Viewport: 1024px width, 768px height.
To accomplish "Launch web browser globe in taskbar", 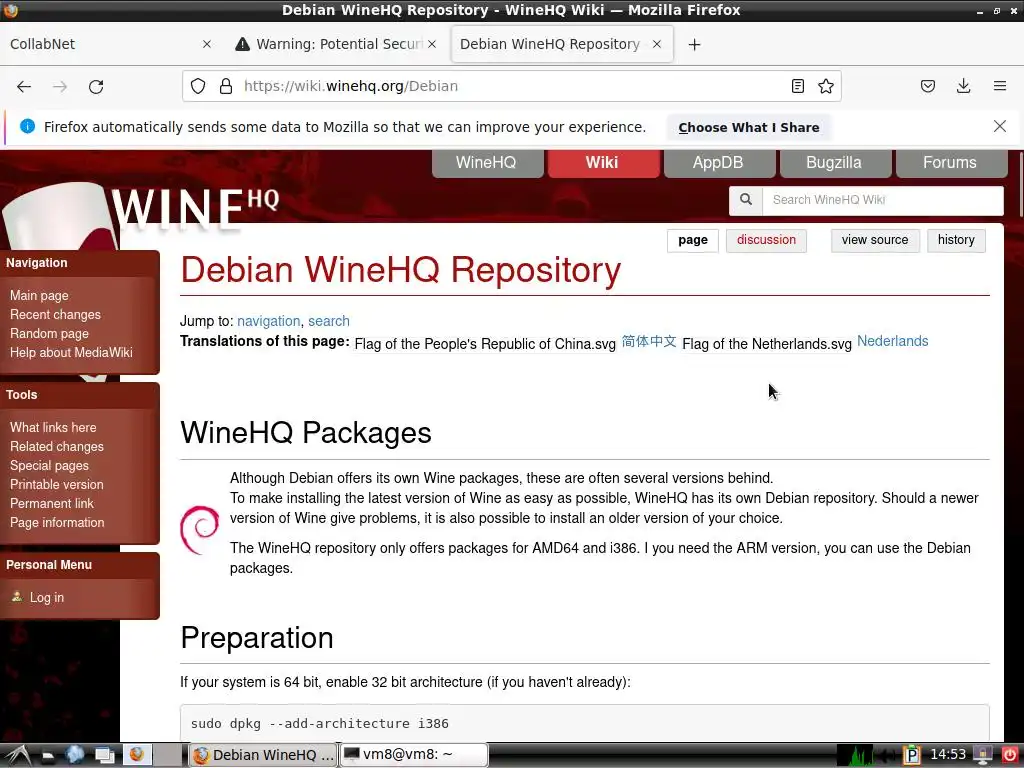I will coord(74,755).
